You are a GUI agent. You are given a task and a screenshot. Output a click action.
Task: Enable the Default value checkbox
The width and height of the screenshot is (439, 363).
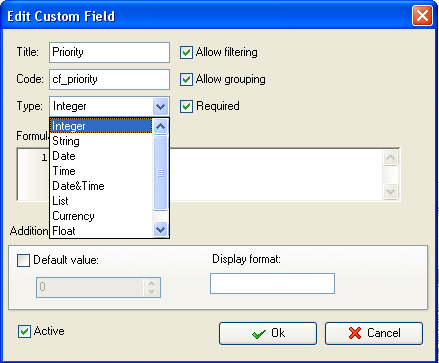pyautogui.click(x=23, y=260)
